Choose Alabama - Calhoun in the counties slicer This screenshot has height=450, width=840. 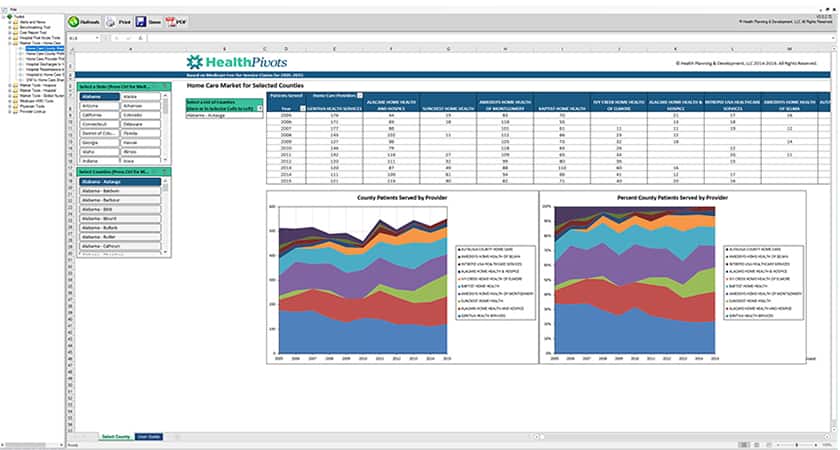coord(120,246)
